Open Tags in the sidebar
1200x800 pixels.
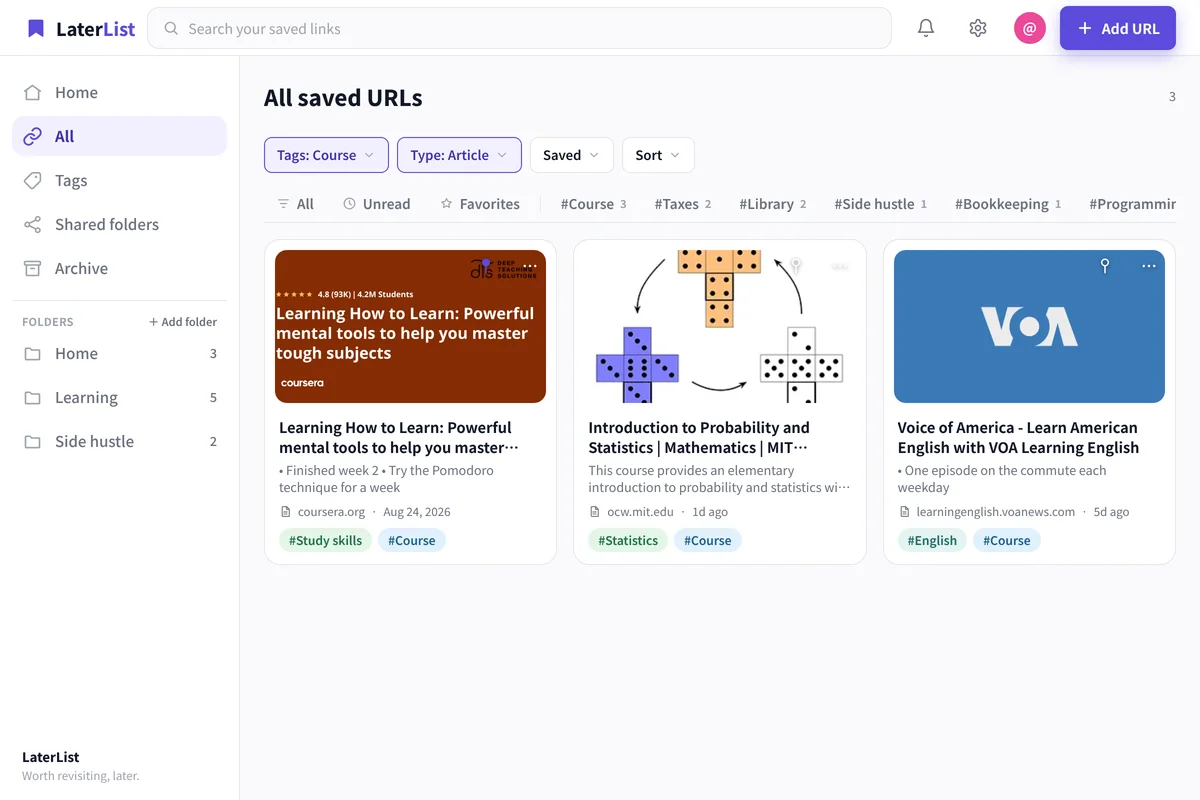[119, 180]
